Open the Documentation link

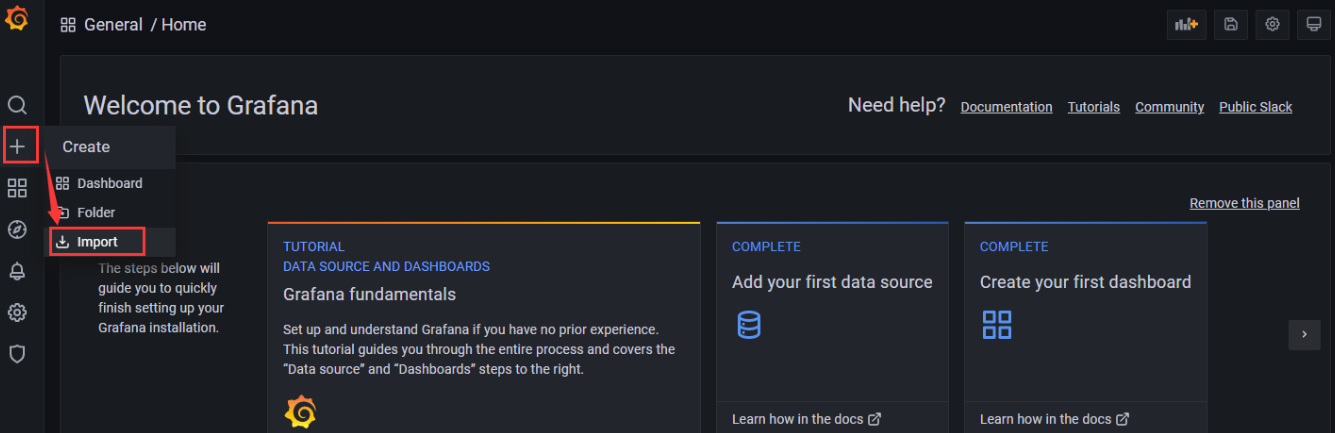(1006, 107)
